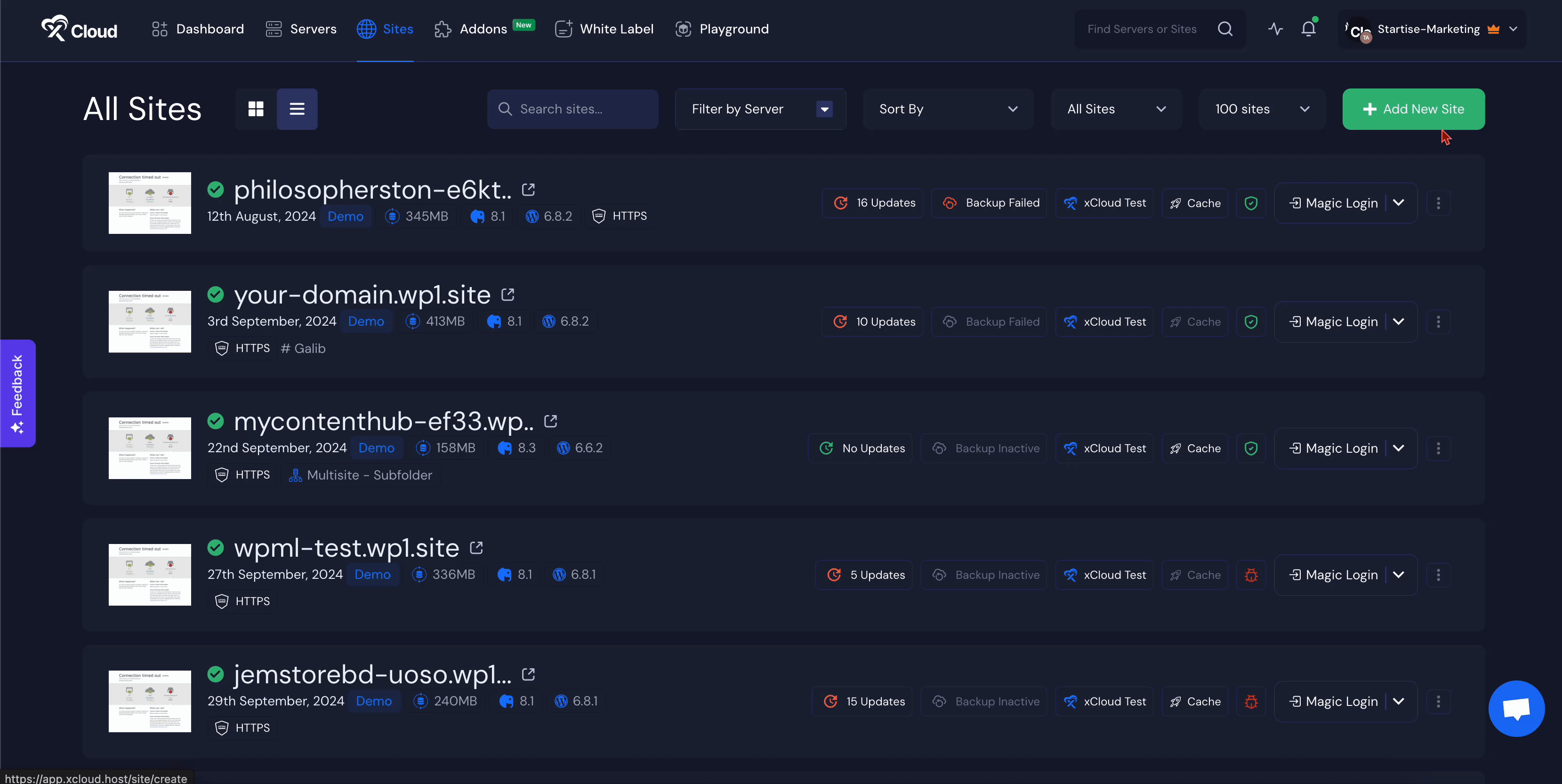Open philosopherston site in new tab
1562x784 pixels.
(x=528, y=189)
